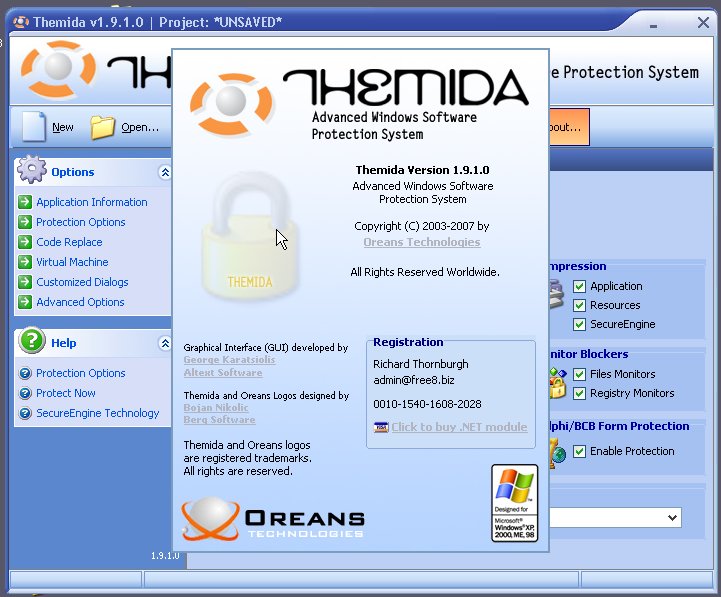Click help icon beside Protect Now
Screen dimensions: 721x597
[x=25, y=393]
